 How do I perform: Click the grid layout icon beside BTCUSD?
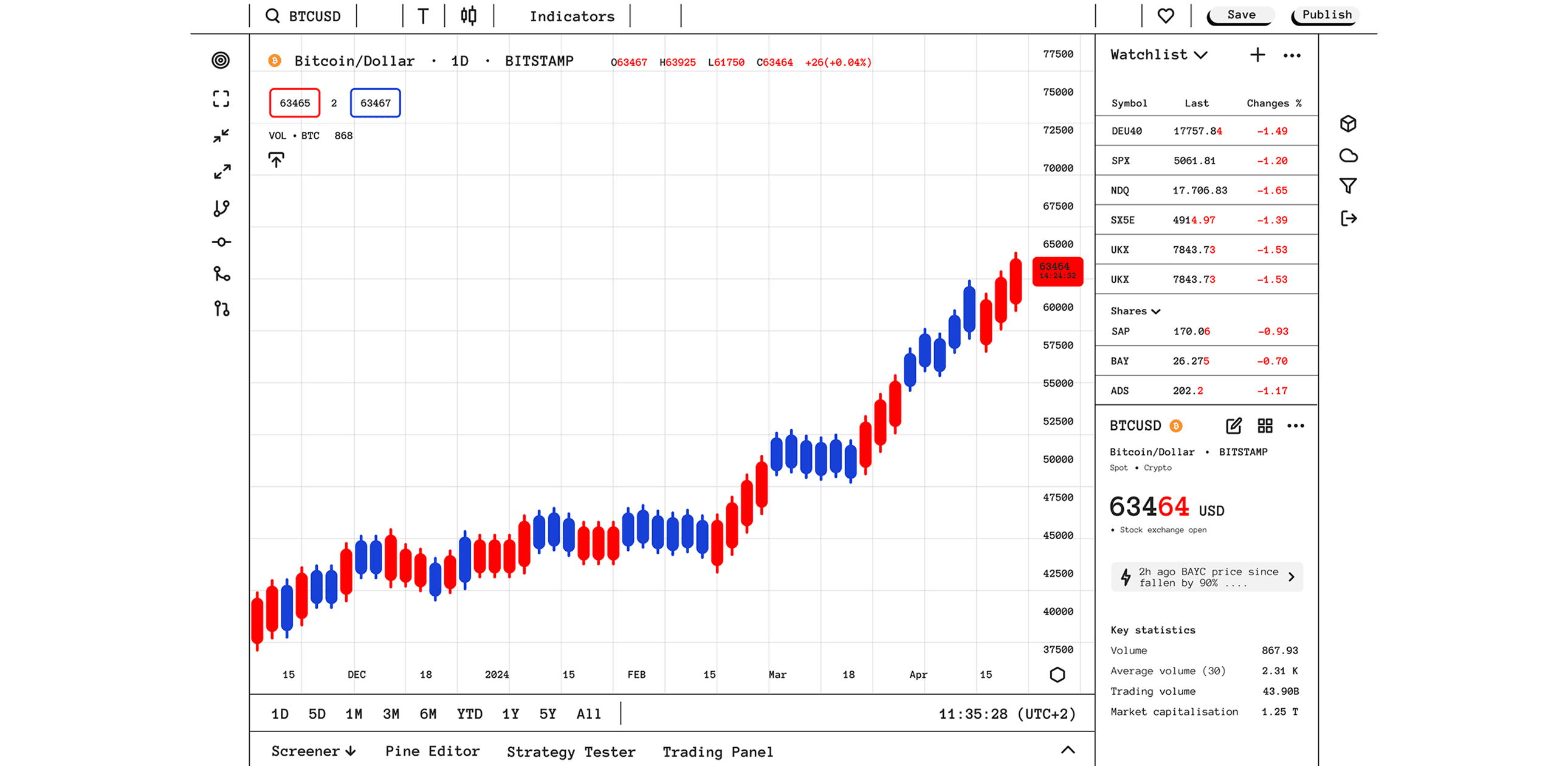click(1265, 426)
